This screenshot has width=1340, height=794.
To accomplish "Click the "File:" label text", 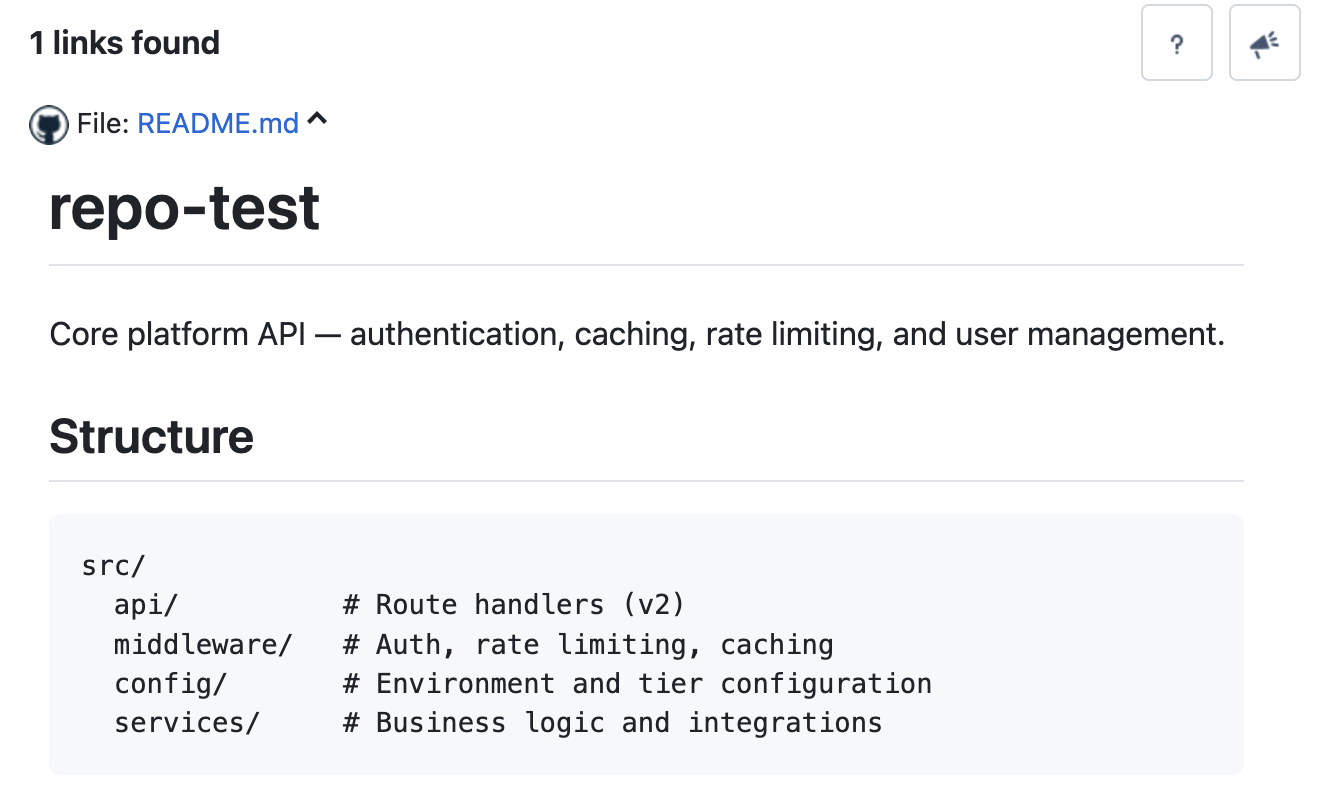I will [103, 123].
